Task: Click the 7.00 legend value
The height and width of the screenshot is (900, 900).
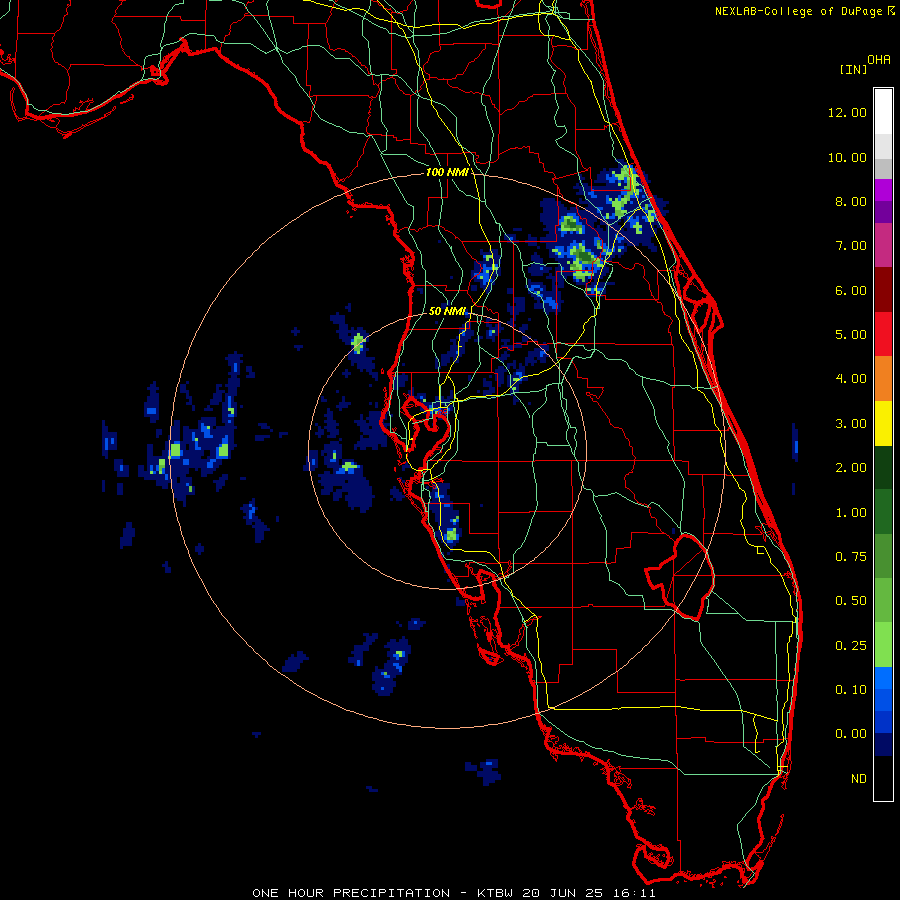Action: pyautogui.click(x=851, y=246)
